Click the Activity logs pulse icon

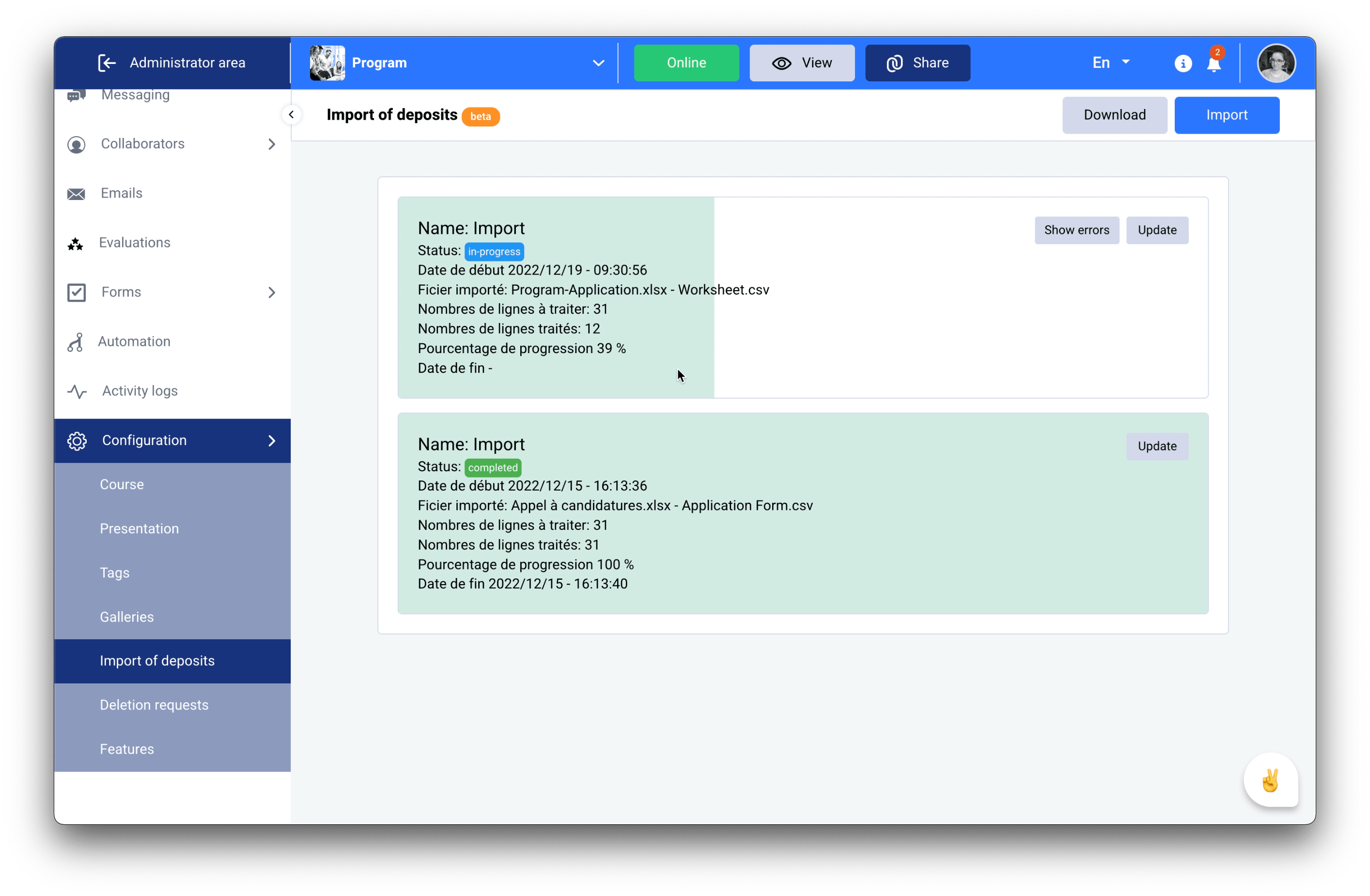[77, 391]
